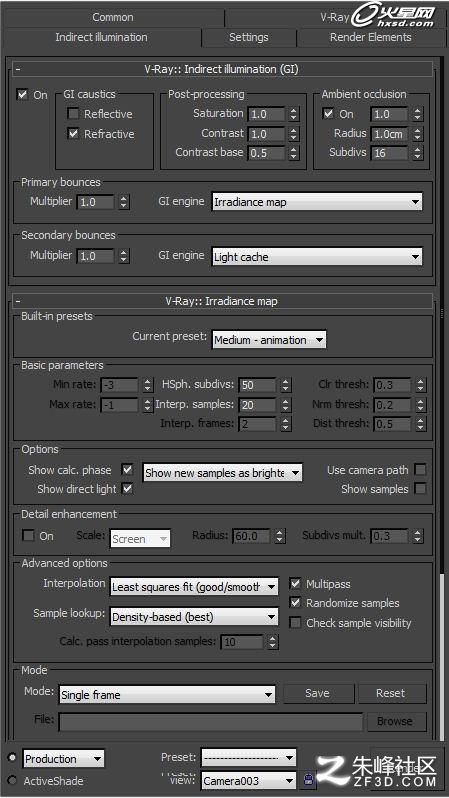
Task: Toggle the Multipass checkbox
Action: 295,583
